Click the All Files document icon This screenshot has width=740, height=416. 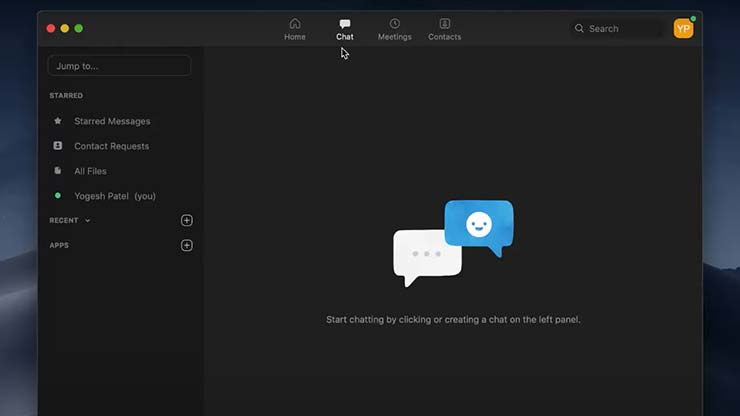click(58, 170)
